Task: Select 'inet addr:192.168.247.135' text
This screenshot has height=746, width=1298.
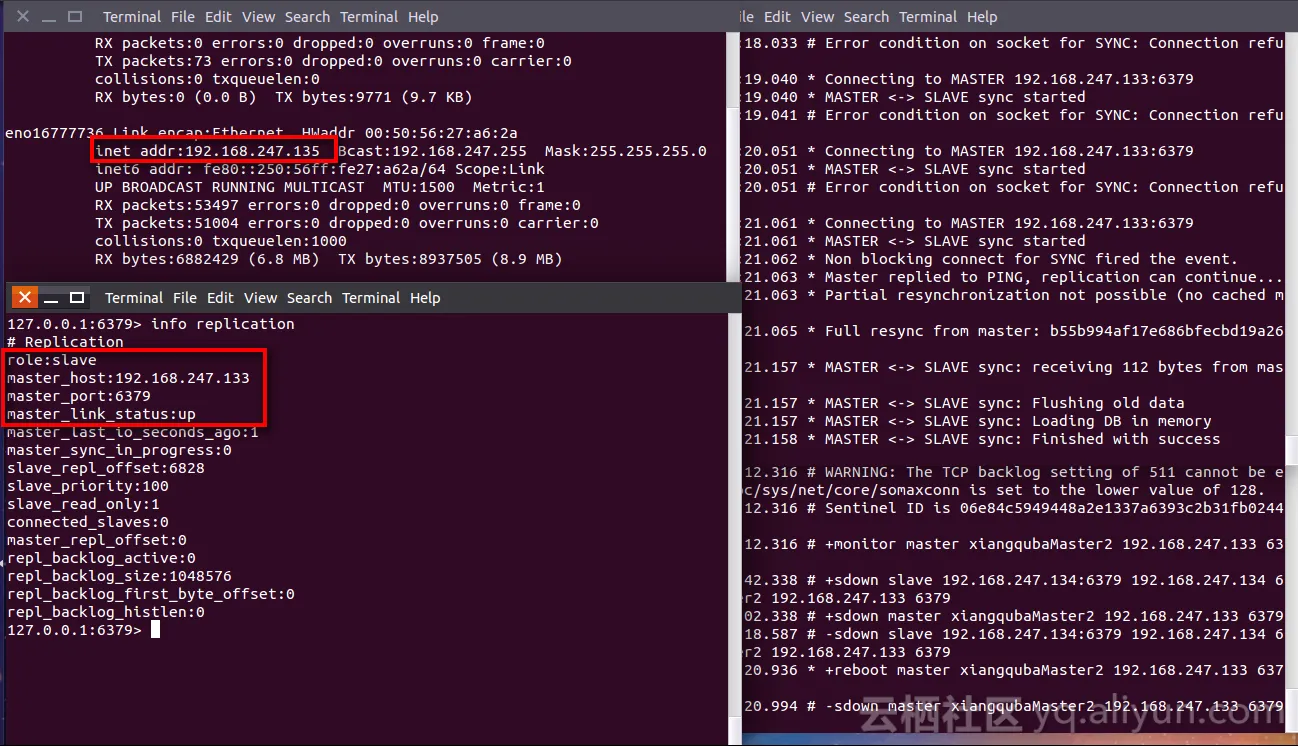Action: (208, 151)
